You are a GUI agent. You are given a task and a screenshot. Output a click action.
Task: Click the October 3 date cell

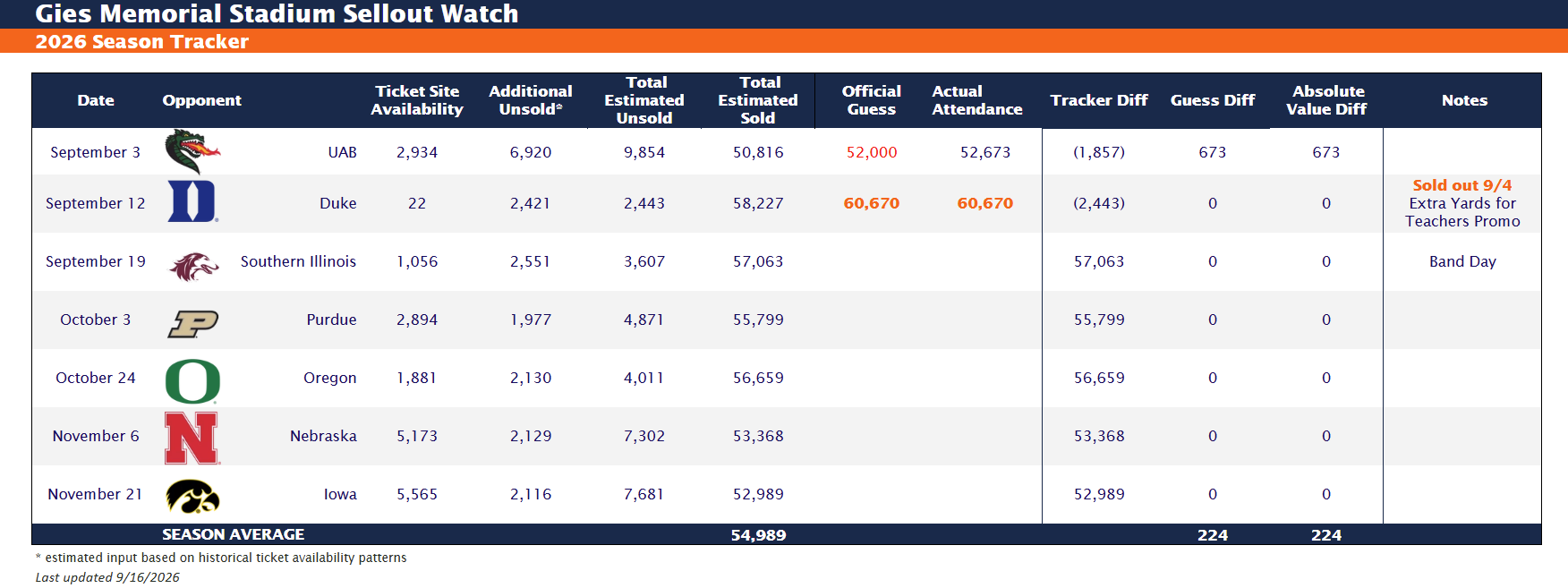95,320
